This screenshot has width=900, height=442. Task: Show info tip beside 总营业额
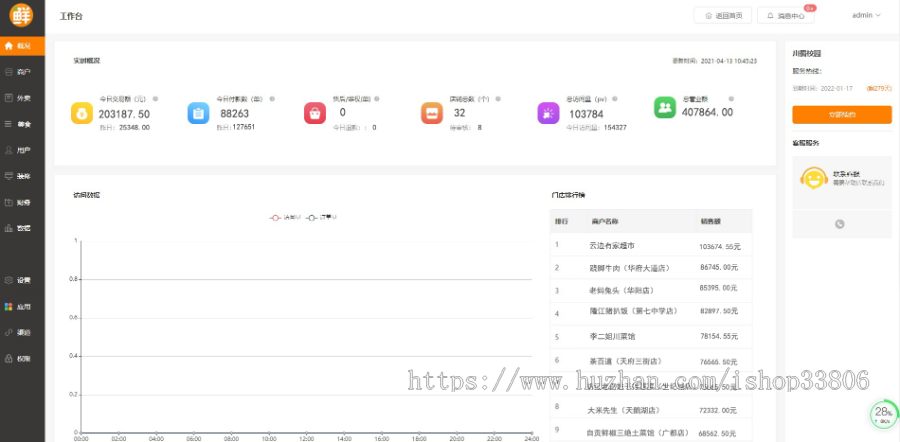click(731, 99)
